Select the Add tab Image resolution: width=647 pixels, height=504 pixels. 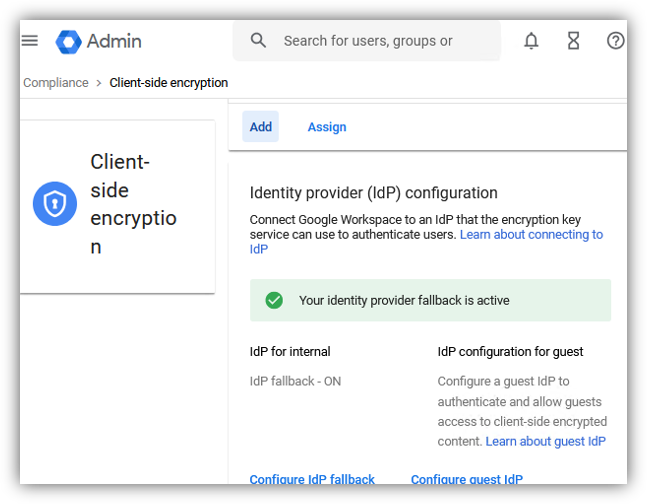pyautogui.click(x=260, y=126)
